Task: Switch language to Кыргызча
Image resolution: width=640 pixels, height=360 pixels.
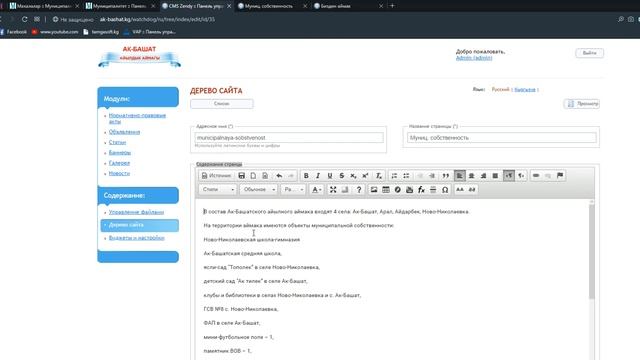Action: (x=525, y=90)
